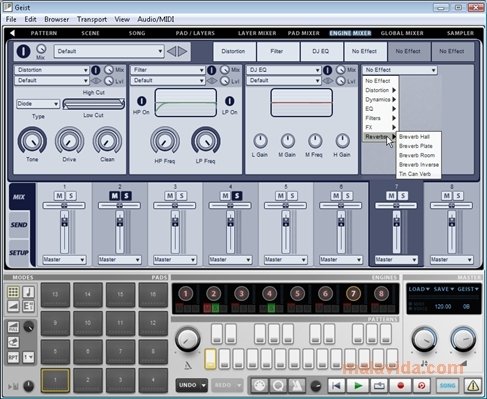Click the quantize Q icon in transport bar
Screen dimensions: 487x399
pos(278,386)
